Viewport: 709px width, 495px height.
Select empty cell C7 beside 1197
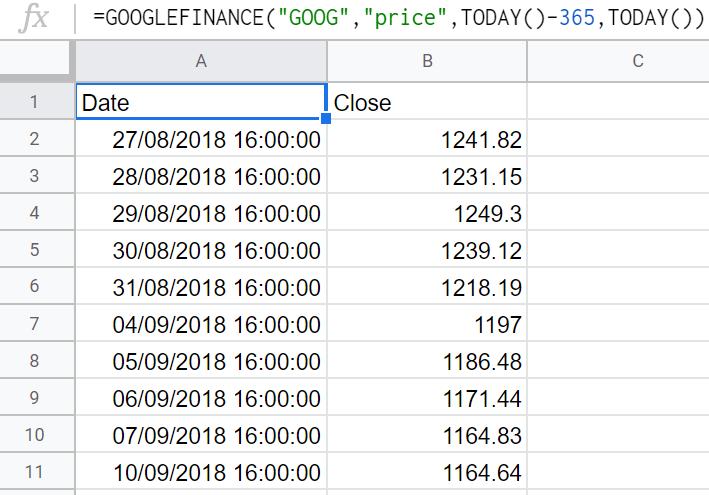pyautogui.click(x=618, y=324)
